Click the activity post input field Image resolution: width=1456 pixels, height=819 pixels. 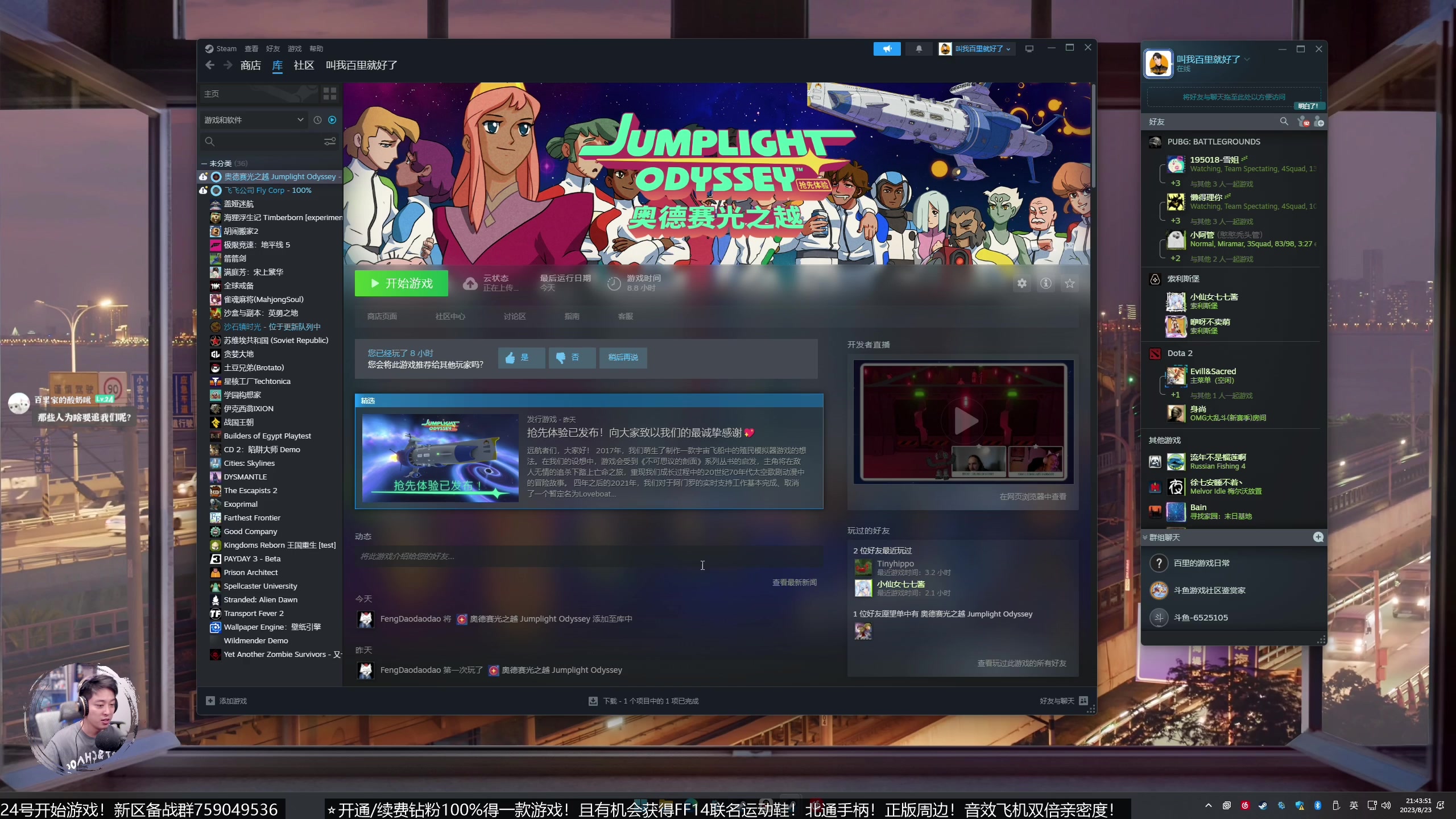(589, 556)
